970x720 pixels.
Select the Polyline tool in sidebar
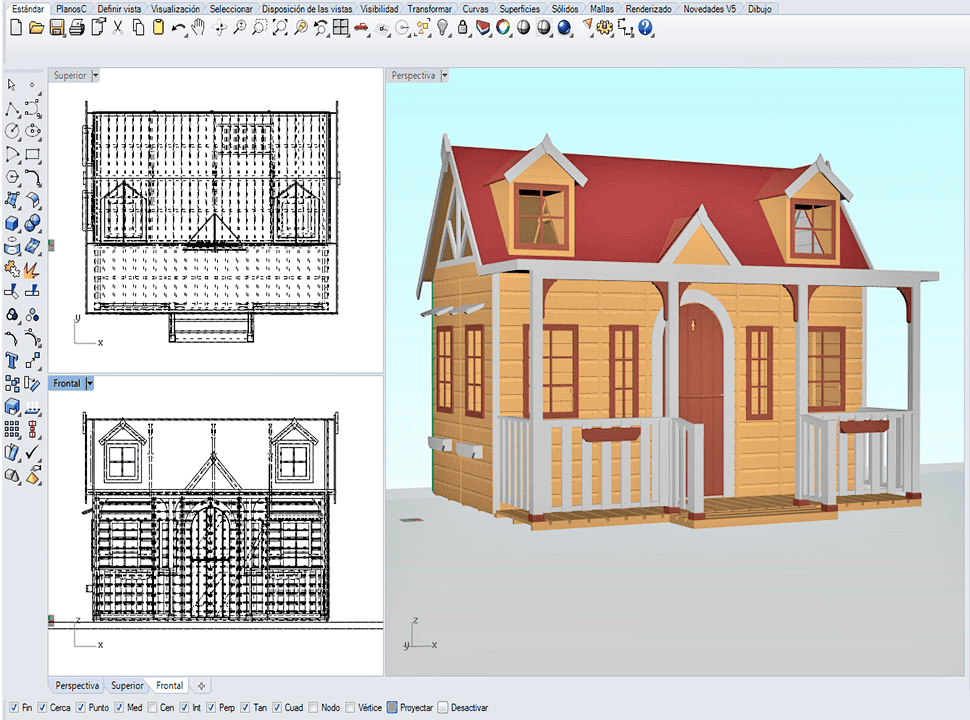point(12,109)
